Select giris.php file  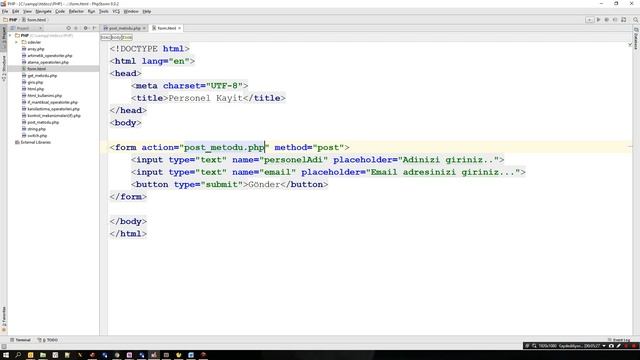click(x=33, y=82)
